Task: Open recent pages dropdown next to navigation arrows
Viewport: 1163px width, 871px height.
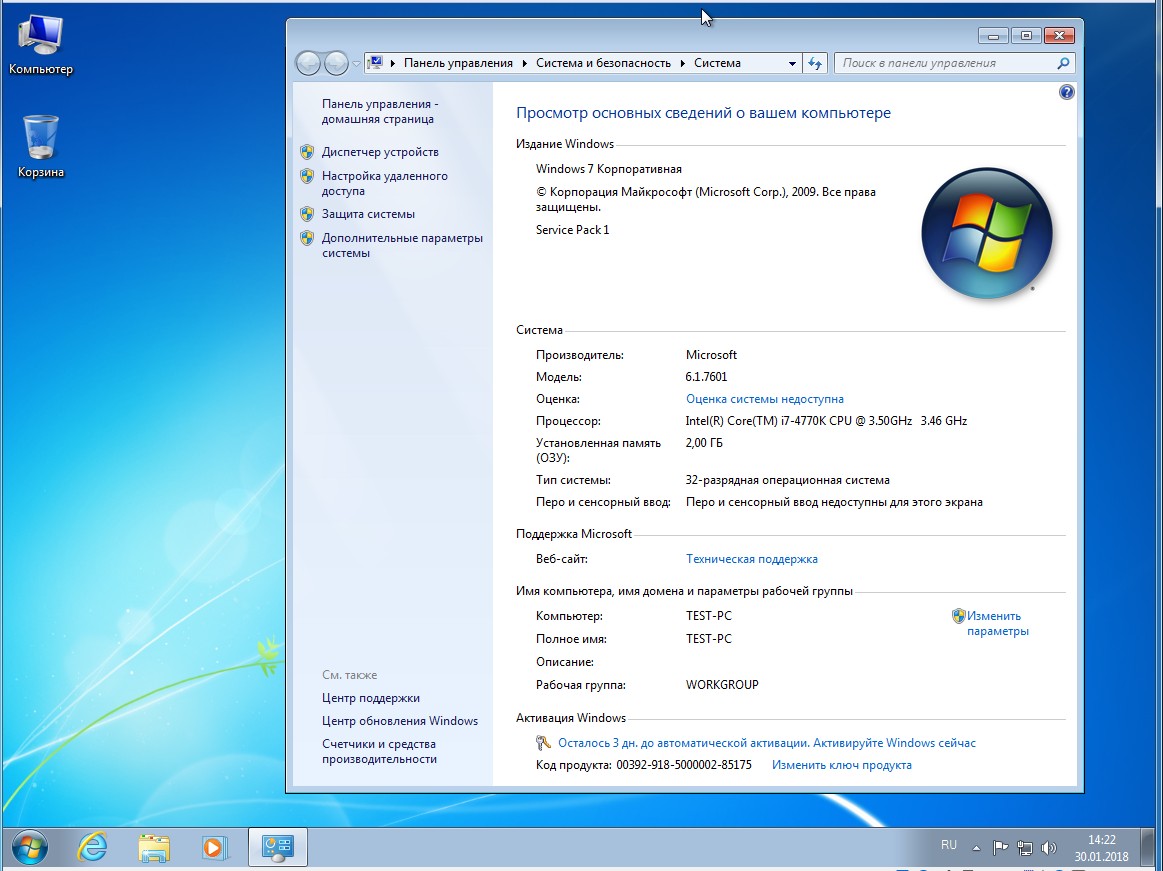Action: pos(357,64)
